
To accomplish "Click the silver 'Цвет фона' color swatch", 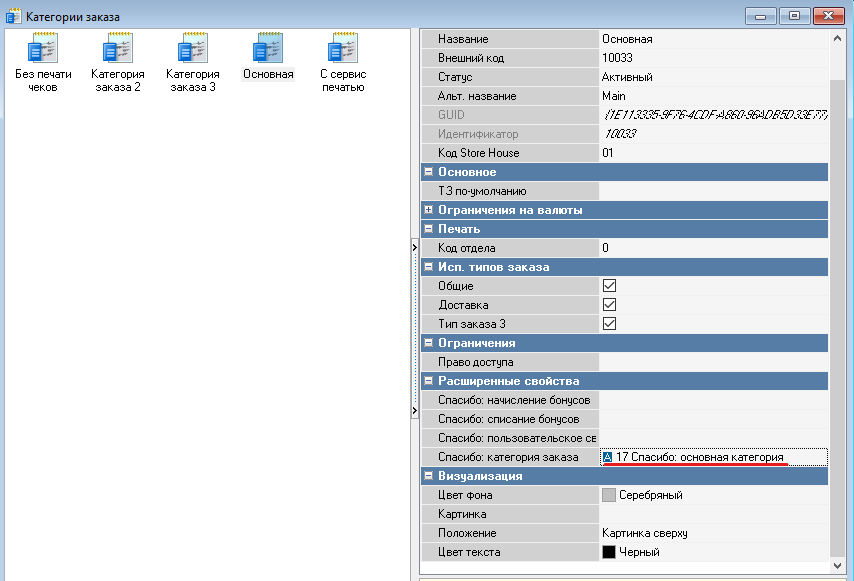I will pyautogui.click(x=609, y=495).
